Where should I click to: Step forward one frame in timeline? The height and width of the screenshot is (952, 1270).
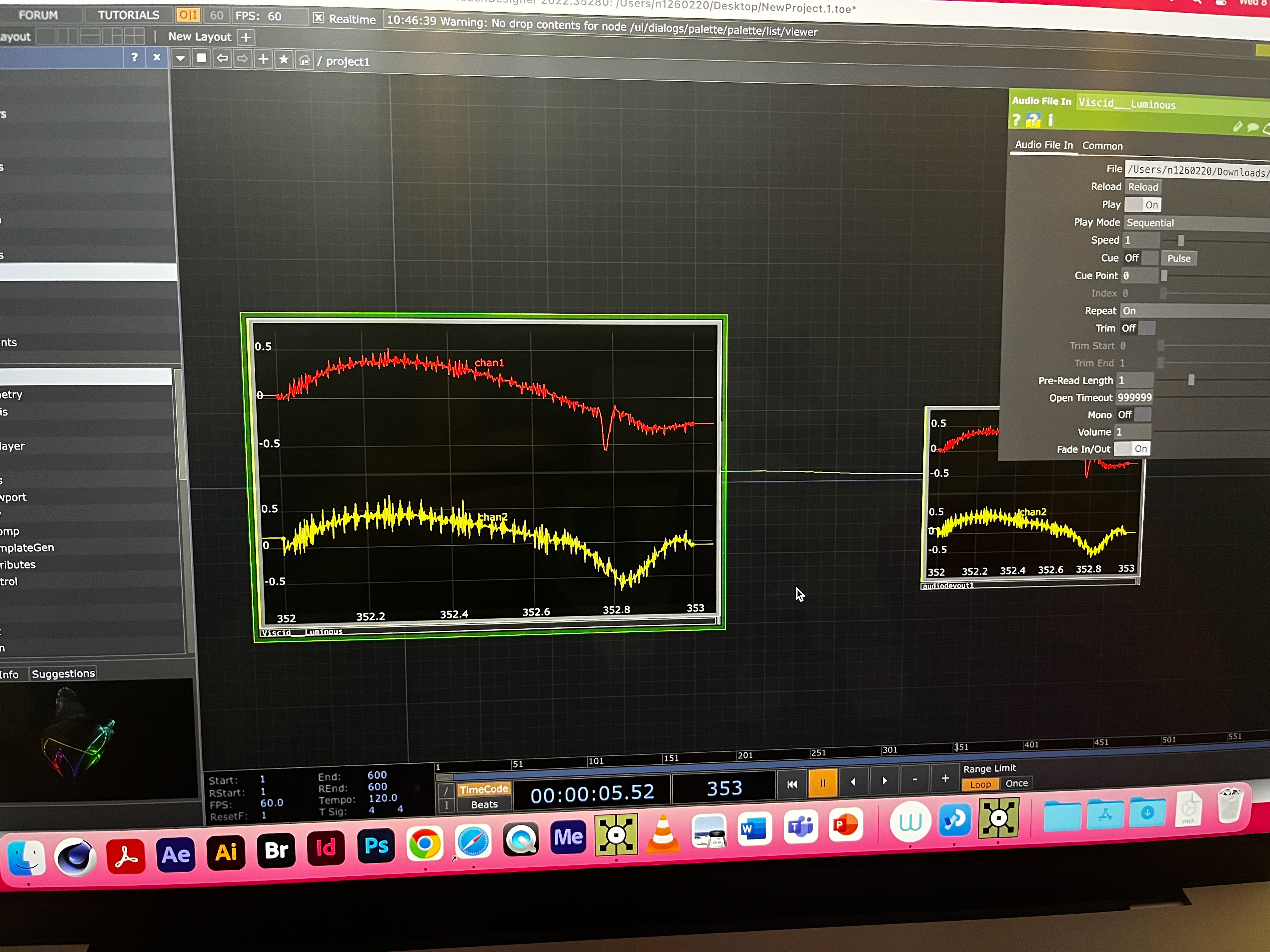click(884, 780)
